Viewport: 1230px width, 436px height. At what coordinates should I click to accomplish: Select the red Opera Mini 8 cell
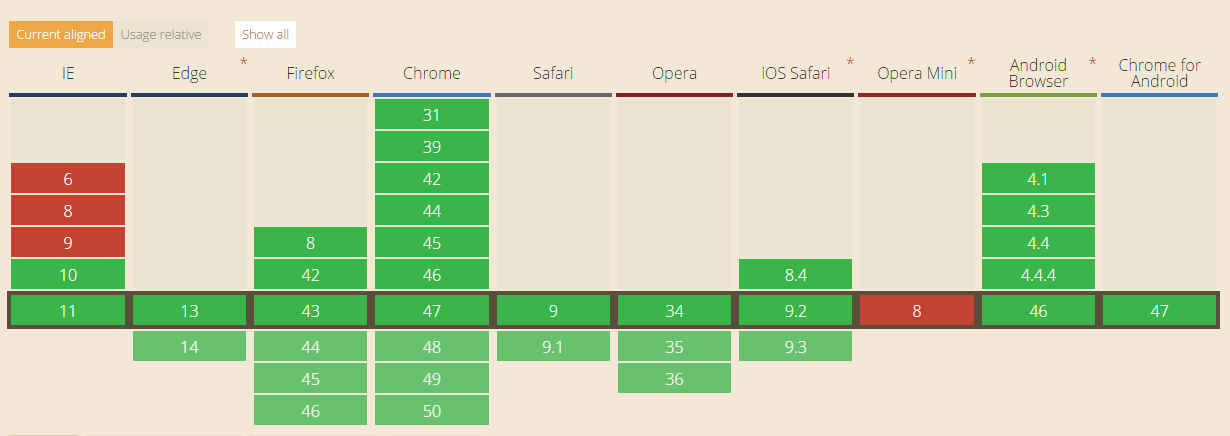[x=917, y=311]
